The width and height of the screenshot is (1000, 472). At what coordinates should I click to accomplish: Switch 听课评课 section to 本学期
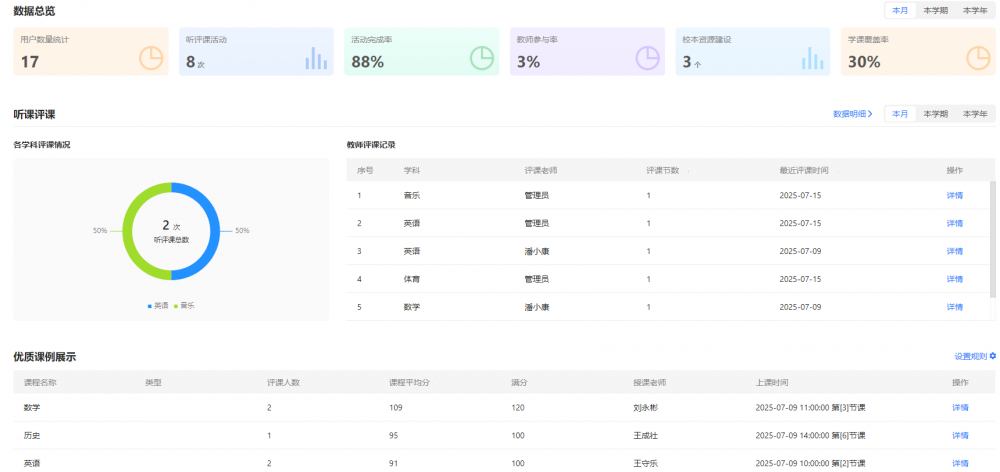point(935,114)
